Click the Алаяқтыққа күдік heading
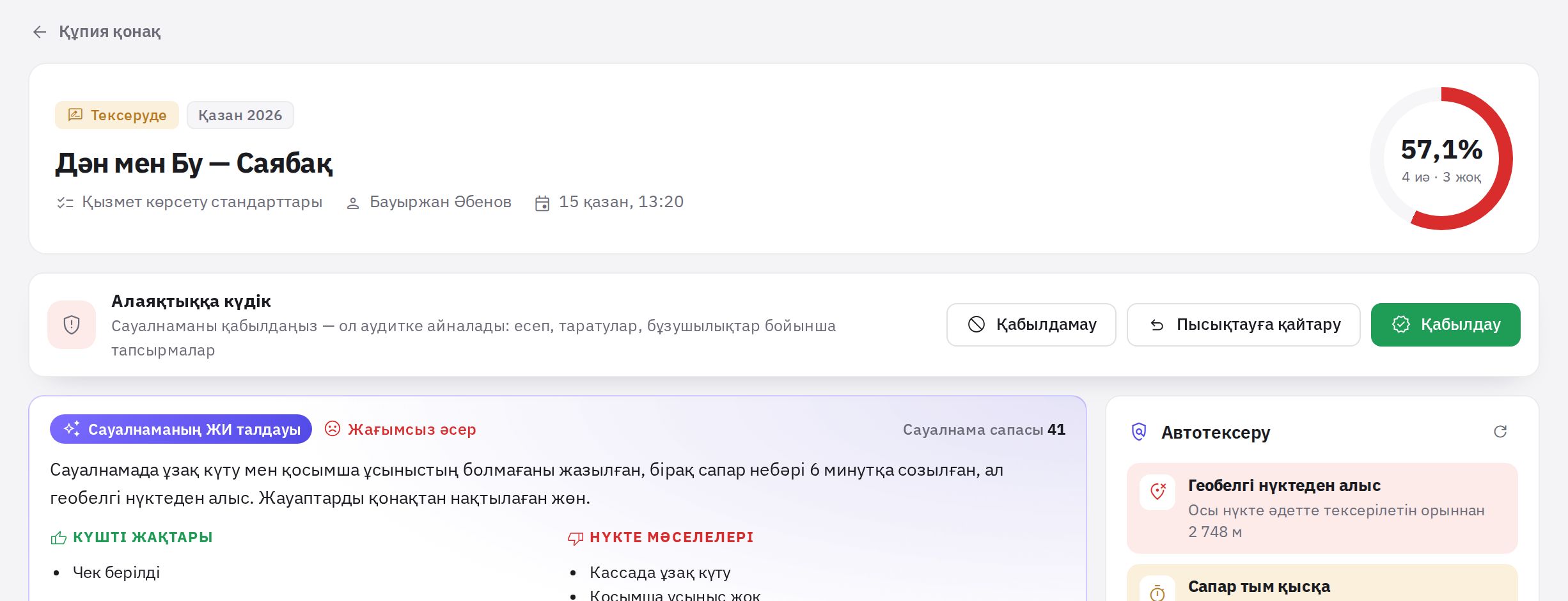The width and height of the screenshot is (1568, 601). pyautogui.click(x=191, y=301)
